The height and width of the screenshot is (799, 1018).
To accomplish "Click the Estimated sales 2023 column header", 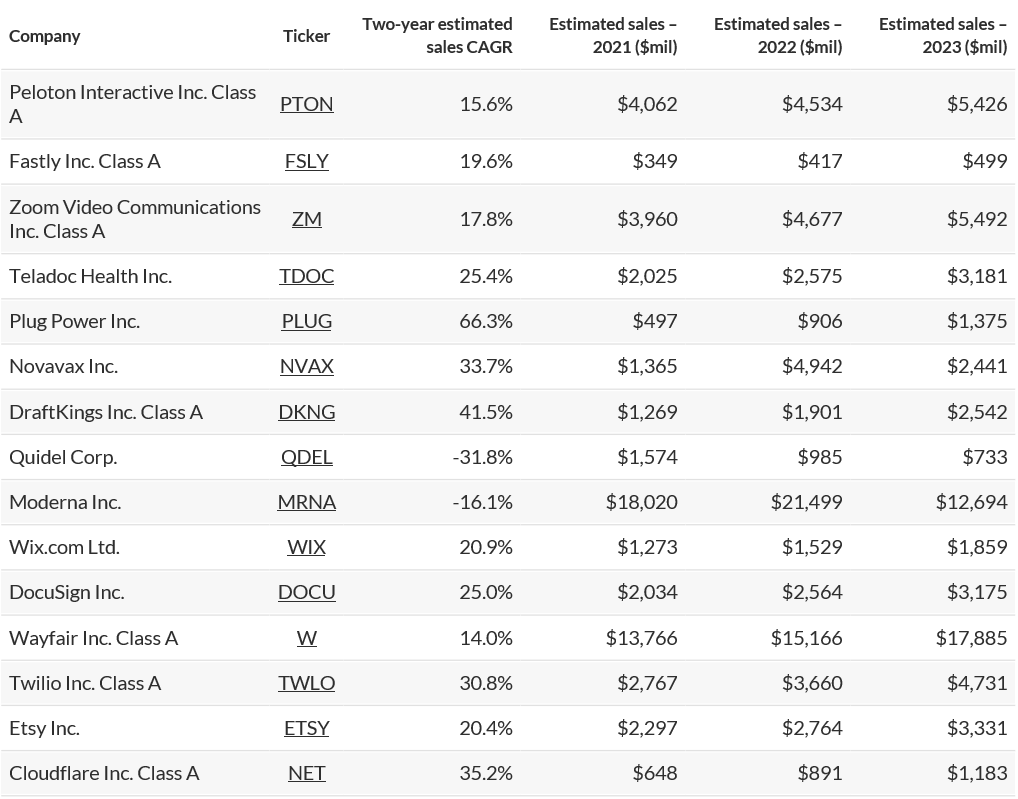I will coord(943,35).
